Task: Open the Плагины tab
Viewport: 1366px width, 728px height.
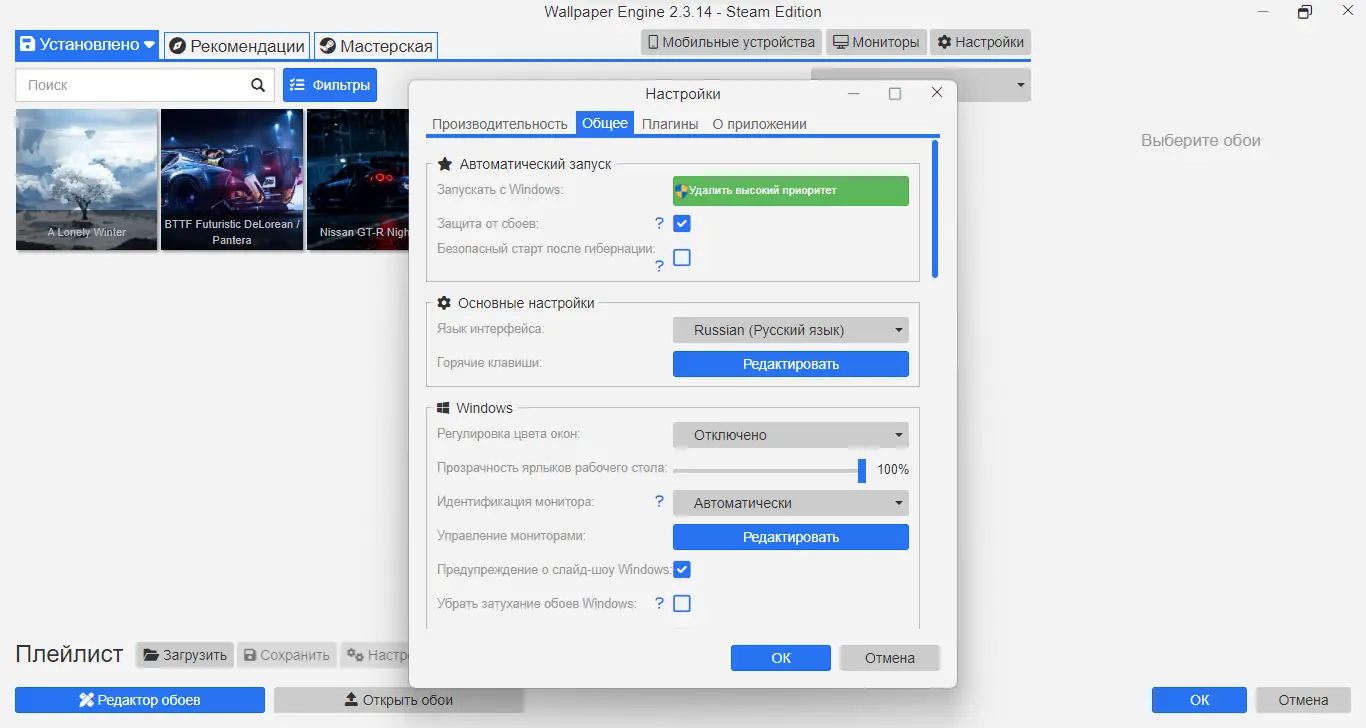Action: click(x=670, y=124)
